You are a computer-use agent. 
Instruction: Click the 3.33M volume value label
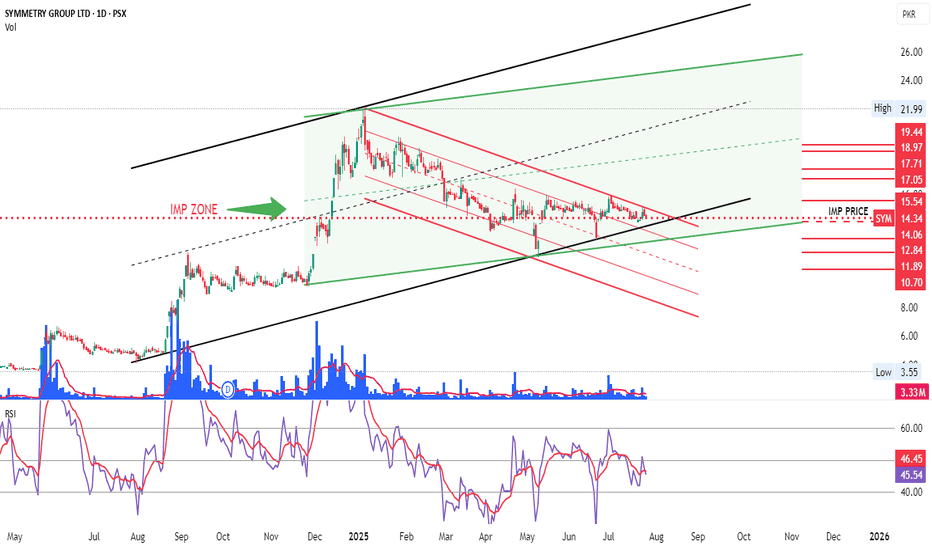coord(912,392)
